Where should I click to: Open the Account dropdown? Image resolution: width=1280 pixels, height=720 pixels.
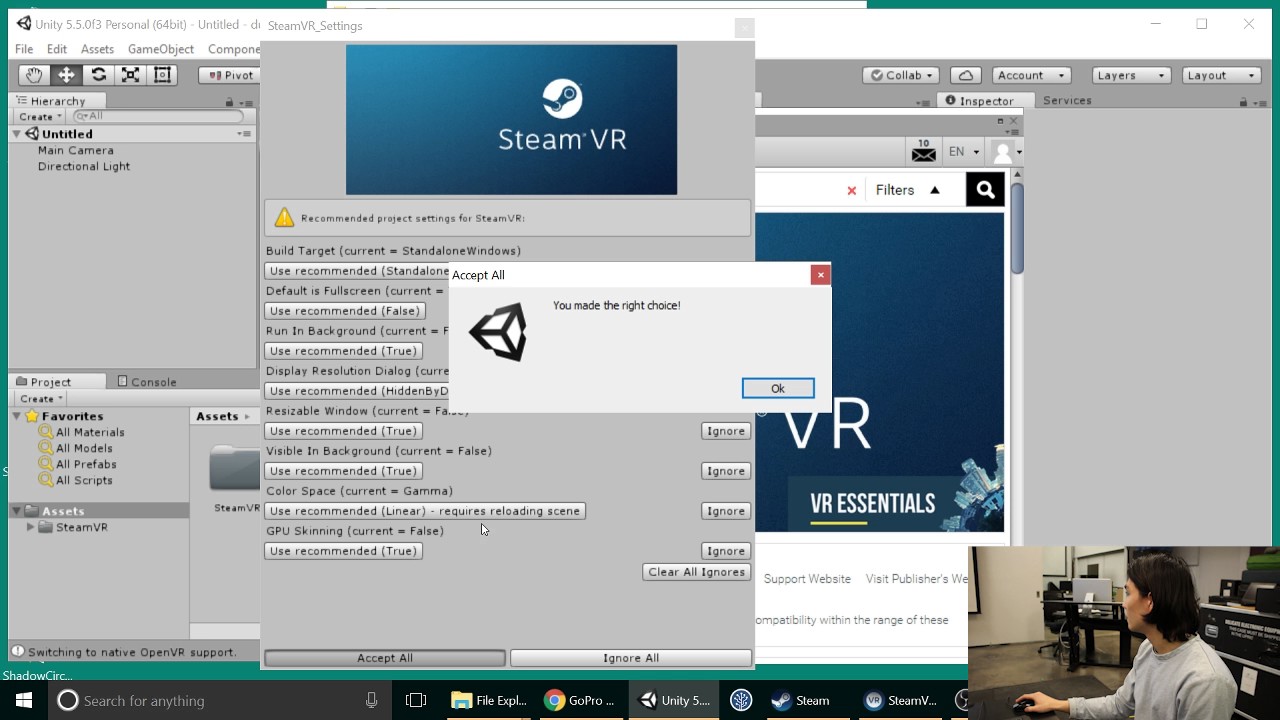click(x=1032, y=75)
